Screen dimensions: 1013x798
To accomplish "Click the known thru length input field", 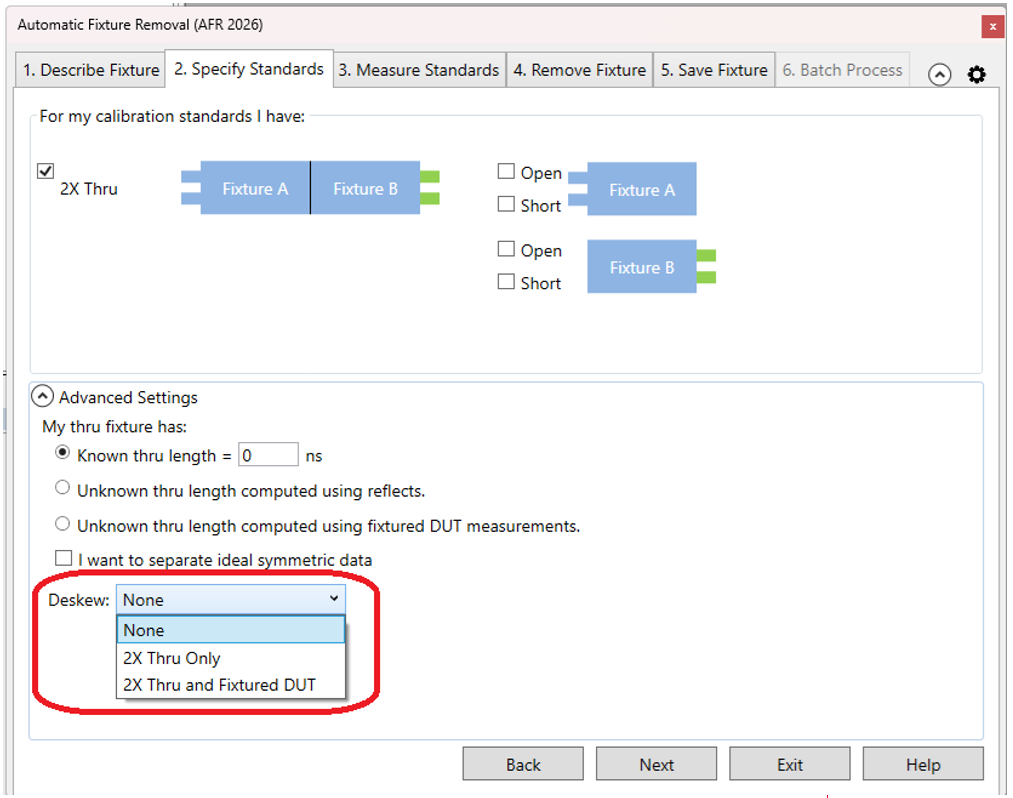I will click(x=268, y=455).
